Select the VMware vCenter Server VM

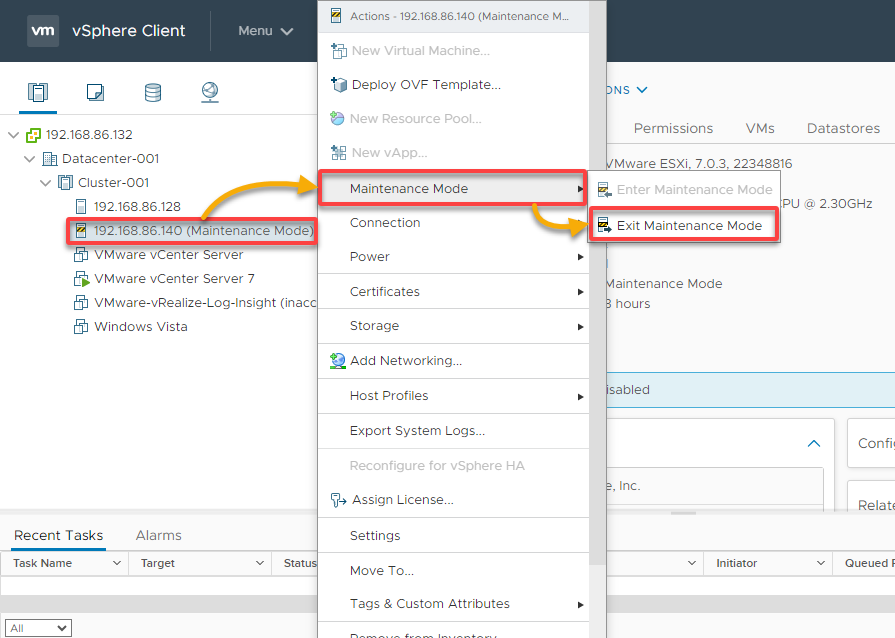click(x=168, y=255)
